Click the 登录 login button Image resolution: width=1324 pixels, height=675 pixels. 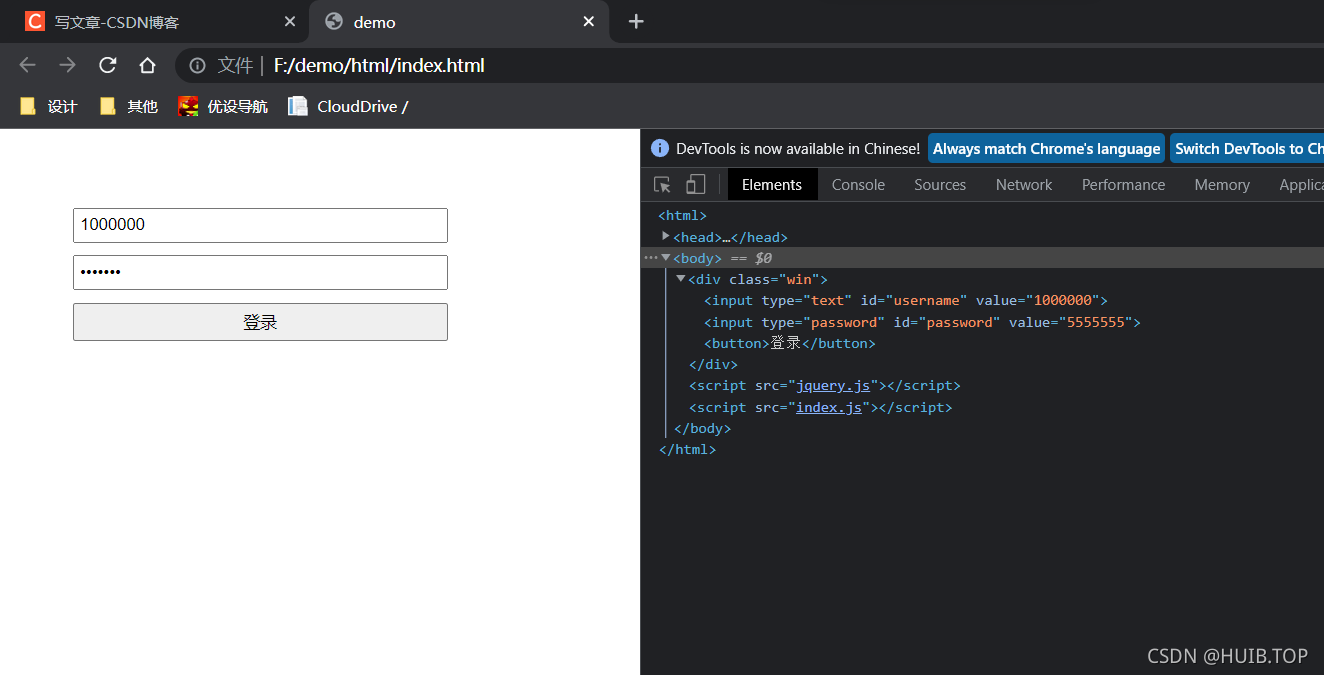click(x=260, y=322)
